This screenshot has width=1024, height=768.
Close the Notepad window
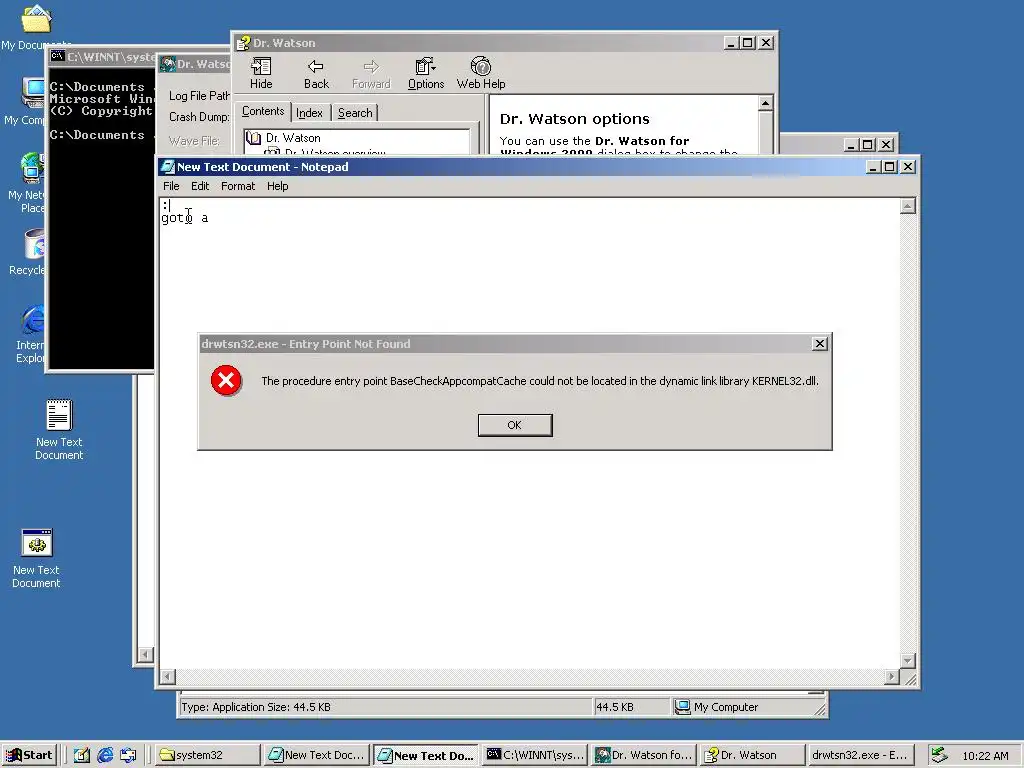908,167
